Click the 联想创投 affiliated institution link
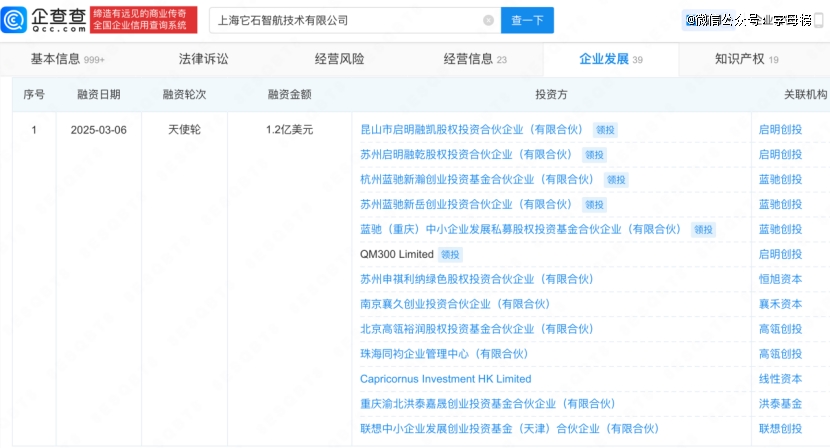Viewport: 830px width, 448px height. pyautogui.click(x=780, y=429)
